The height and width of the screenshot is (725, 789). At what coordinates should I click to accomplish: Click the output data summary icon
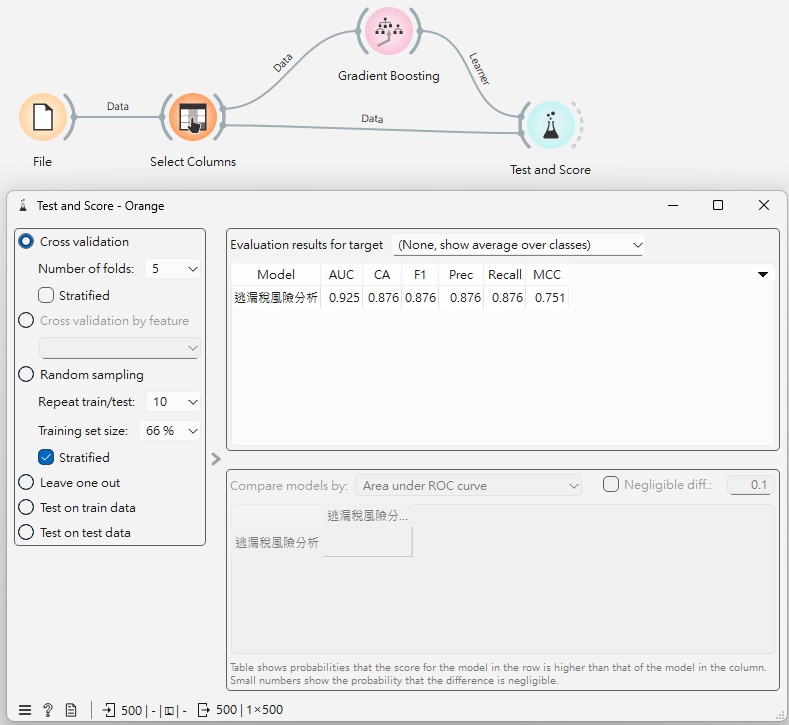click(204, 710)
